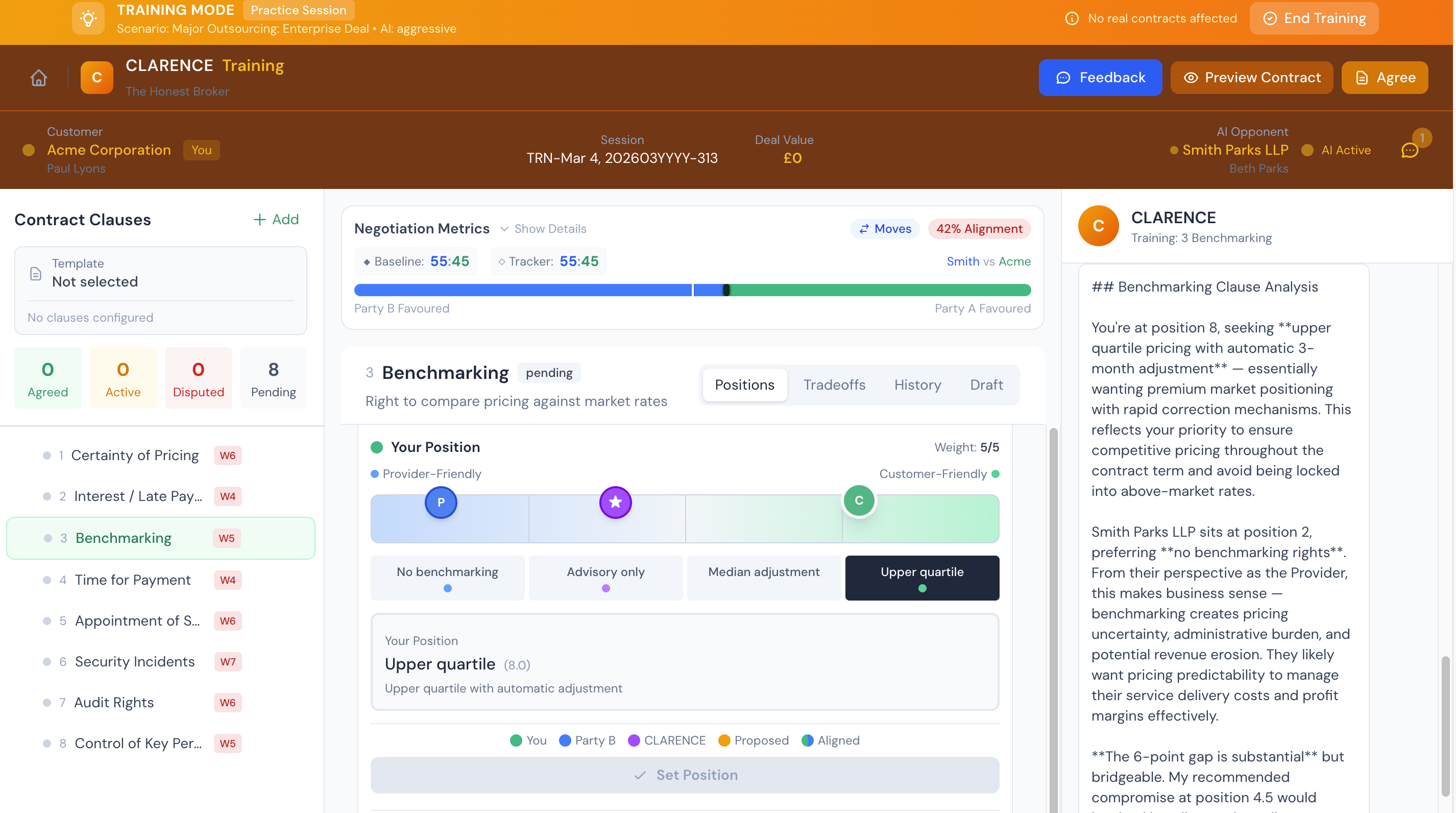Click the negotiation tracker balance bar
Viewport: 1456px width, 813px height.
(x=692, y=290)
